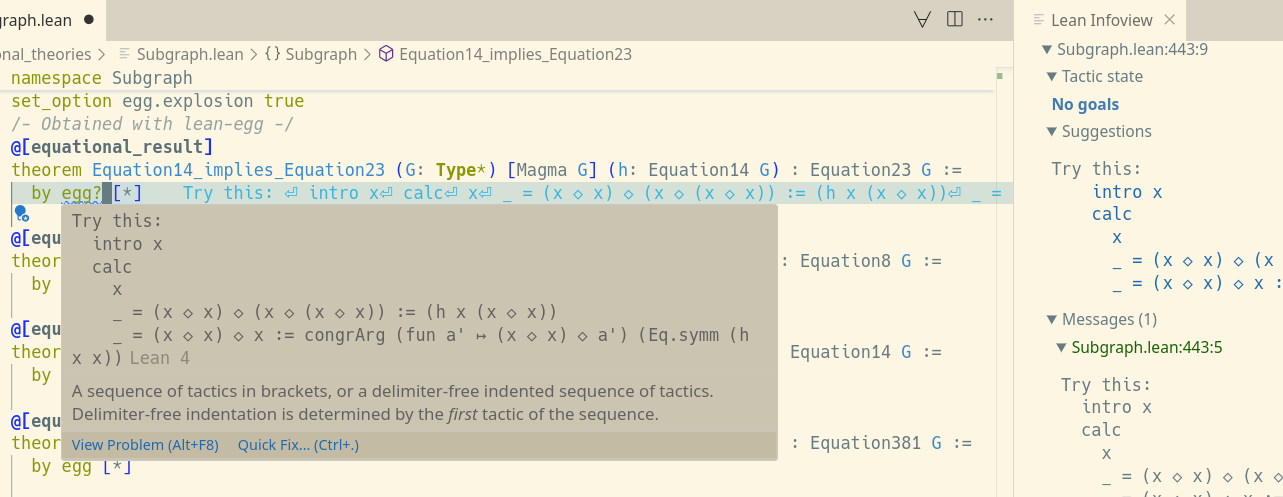Viewport: 1283px width, 497px height.
Task: Close the Lean Infoview tab
Action: (x=1170, y=20)
